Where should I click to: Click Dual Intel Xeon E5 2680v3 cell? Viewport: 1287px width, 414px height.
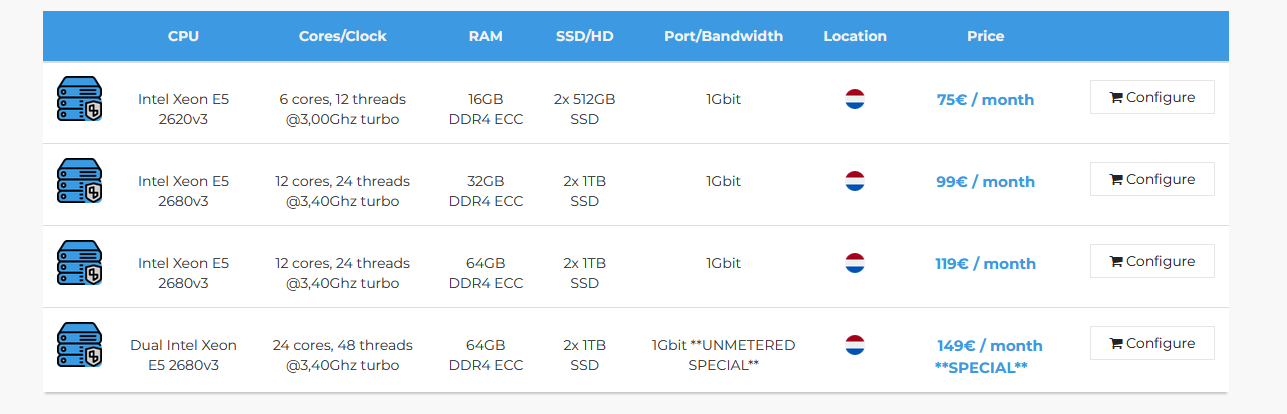(x=183, y=355)
